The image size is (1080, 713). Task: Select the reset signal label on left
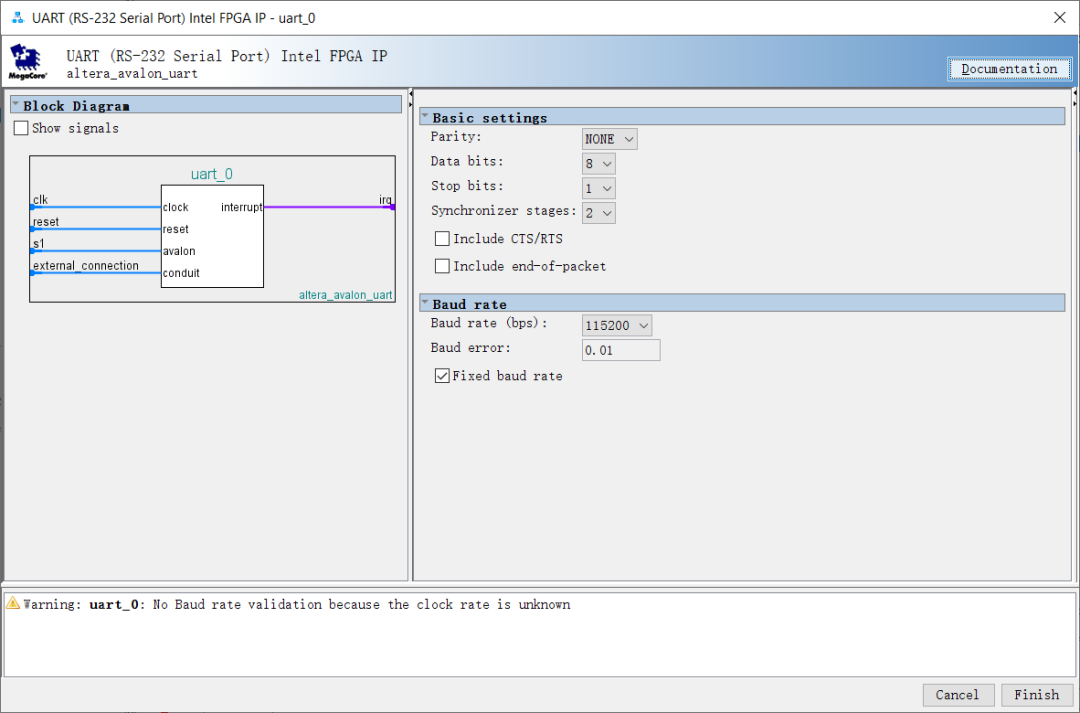(46, 222)
